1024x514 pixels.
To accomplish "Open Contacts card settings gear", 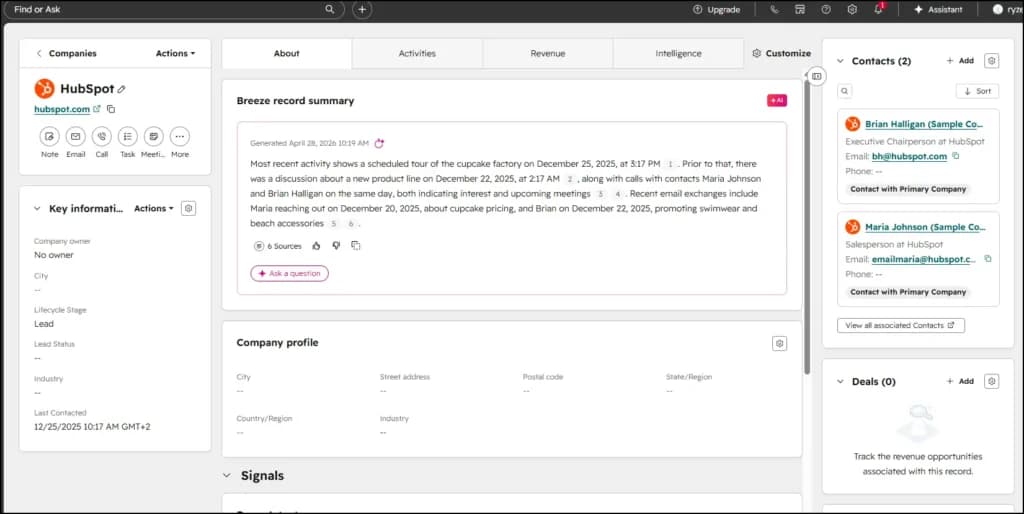I will coord(991,61).
